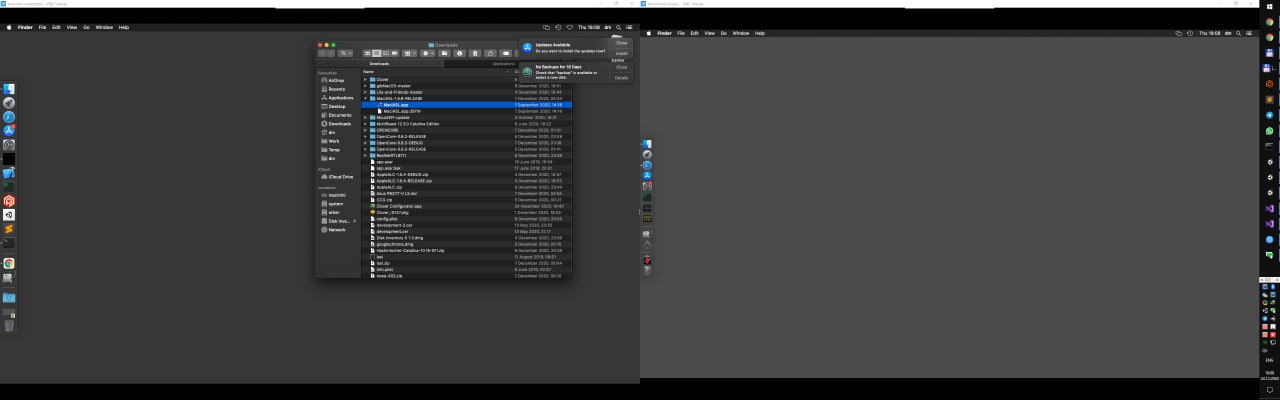This screenshot has height=400, width=1280.
Task: Close the Updates Available notification
Action: click(621, 43)
